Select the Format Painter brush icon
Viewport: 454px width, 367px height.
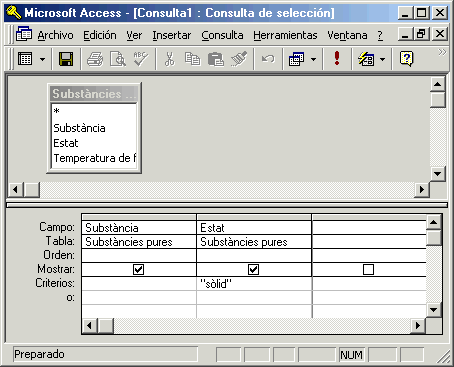click(x=239, y=59)
